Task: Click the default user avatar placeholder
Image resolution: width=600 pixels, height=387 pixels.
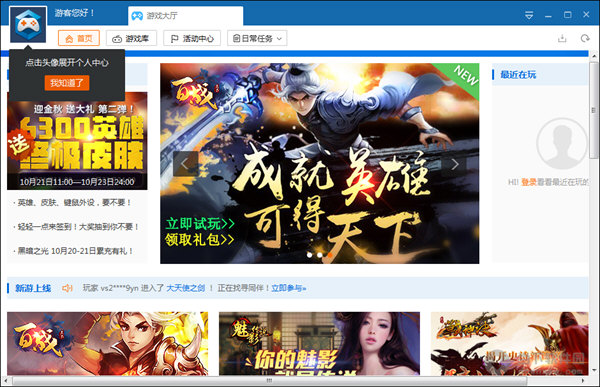Action: [561, 144]
